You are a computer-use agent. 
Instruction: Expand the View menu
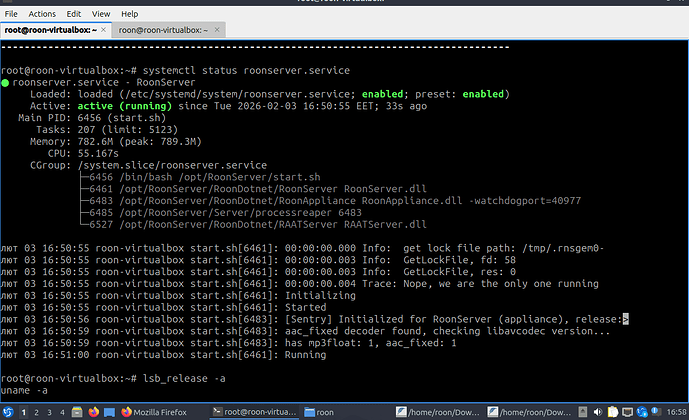point(101,14)
